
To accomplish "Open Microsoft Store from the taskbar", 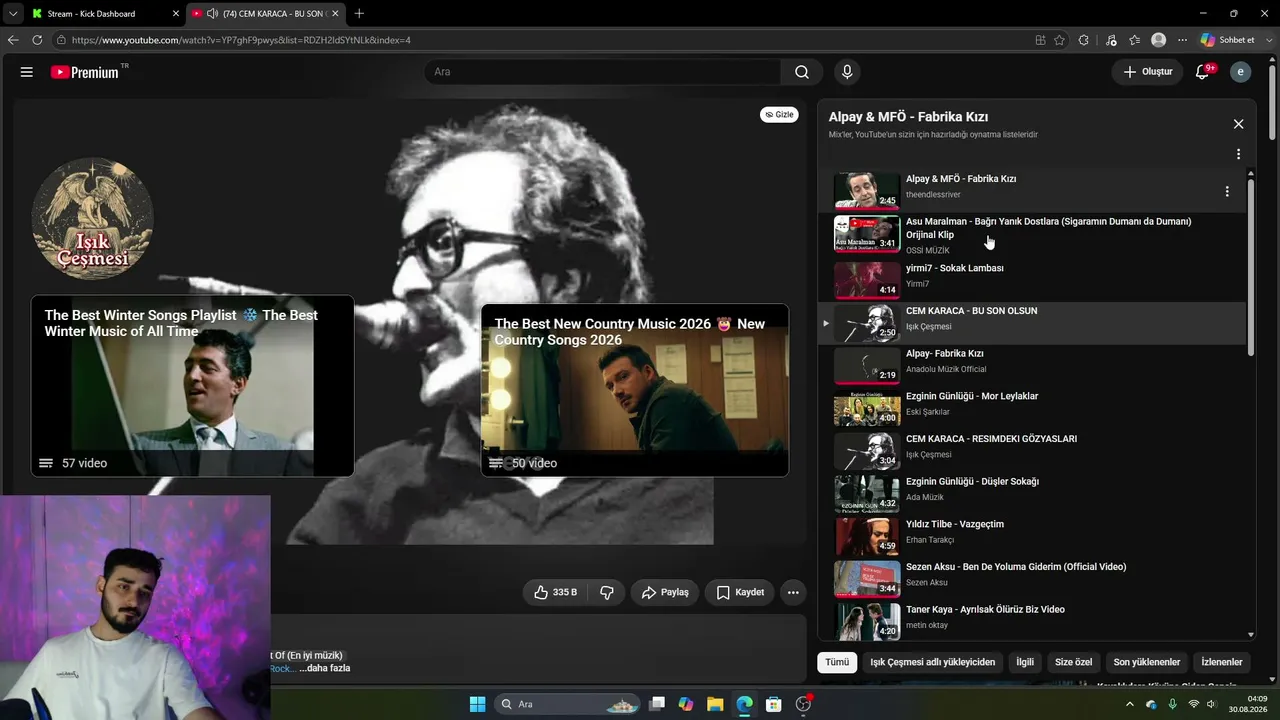I will 773,704.
